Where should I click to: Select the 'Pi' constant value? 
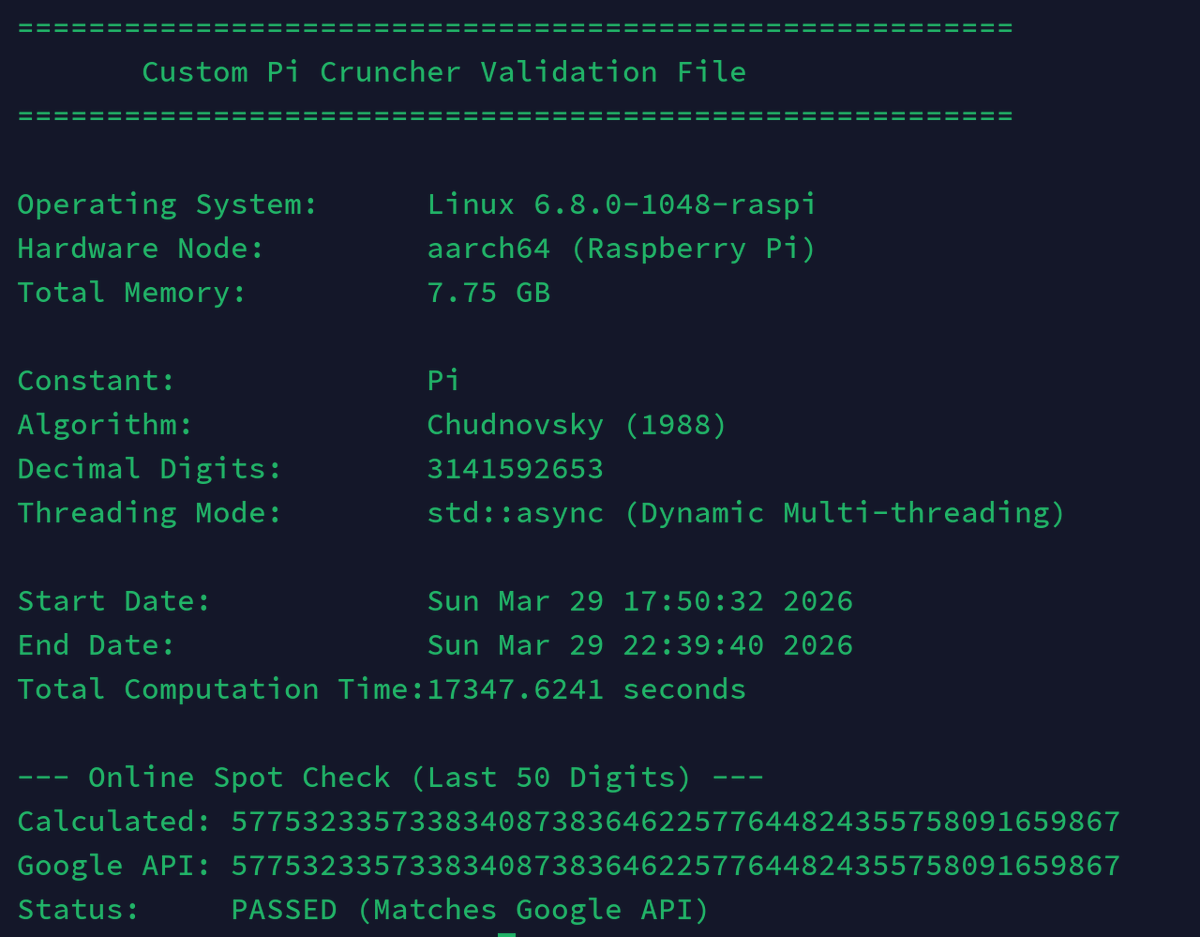[x=444, y=381]
